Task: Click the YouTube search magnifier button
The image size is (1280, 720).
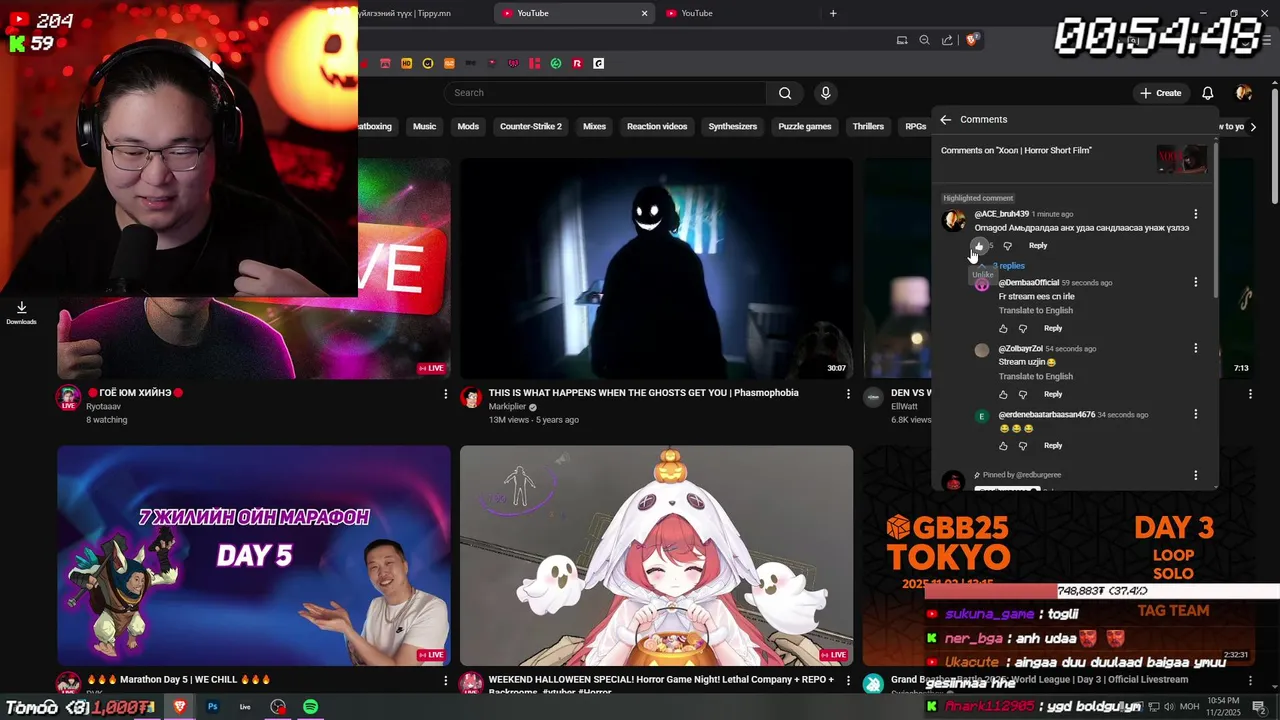Action: pyautogui.click(x=785, y=93)
